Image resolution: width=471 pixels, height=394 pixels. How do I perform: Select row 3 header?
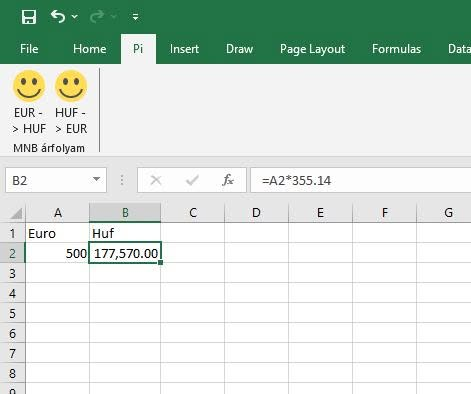(x=12, y=273)
